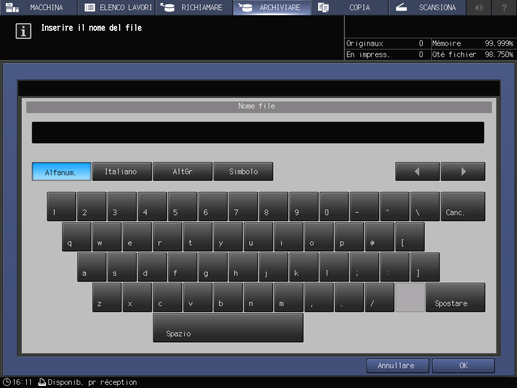This screenshot has height=388, width=517.
Task: Tap the x key
Action: click(x=137, y=297)
